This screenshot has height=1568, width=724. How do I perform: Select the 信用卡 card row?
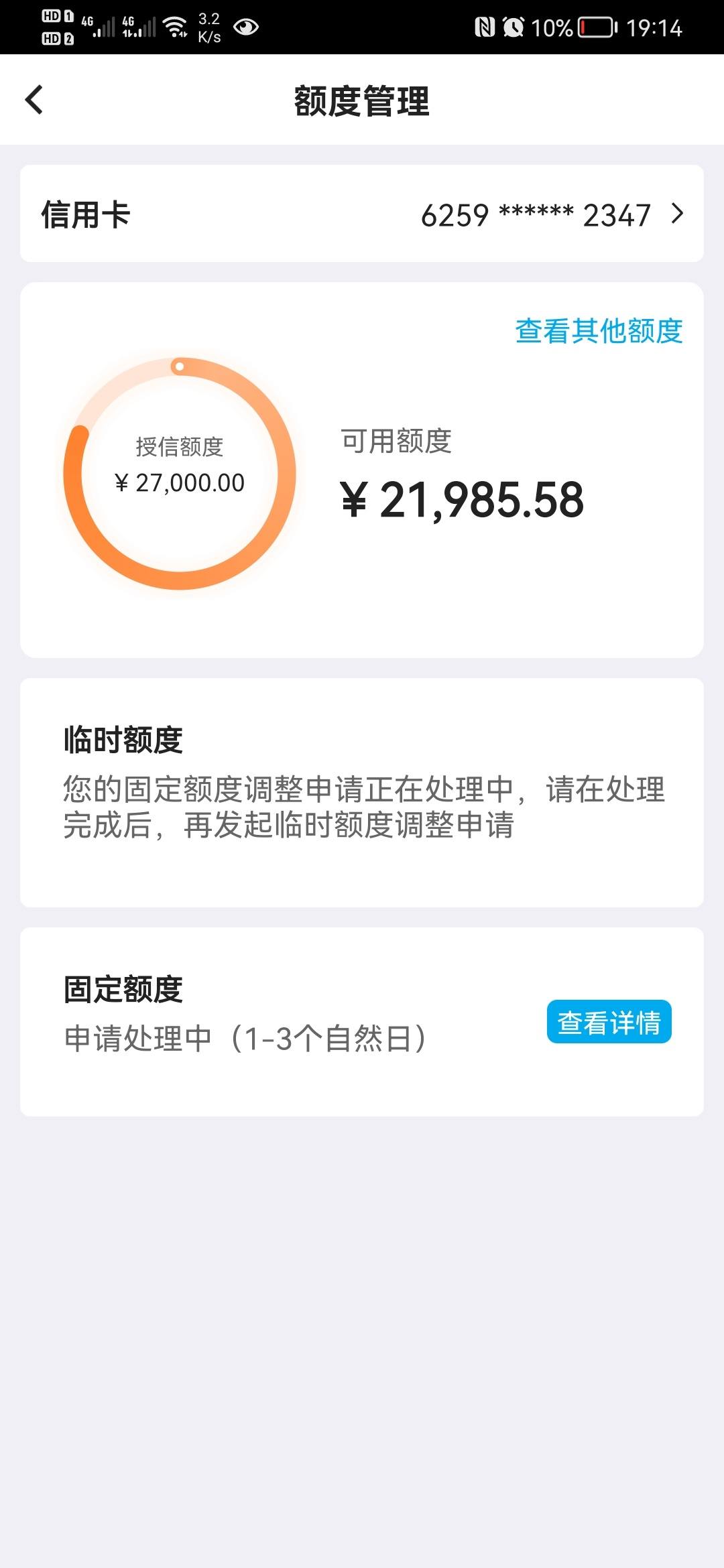click(362, 214)
